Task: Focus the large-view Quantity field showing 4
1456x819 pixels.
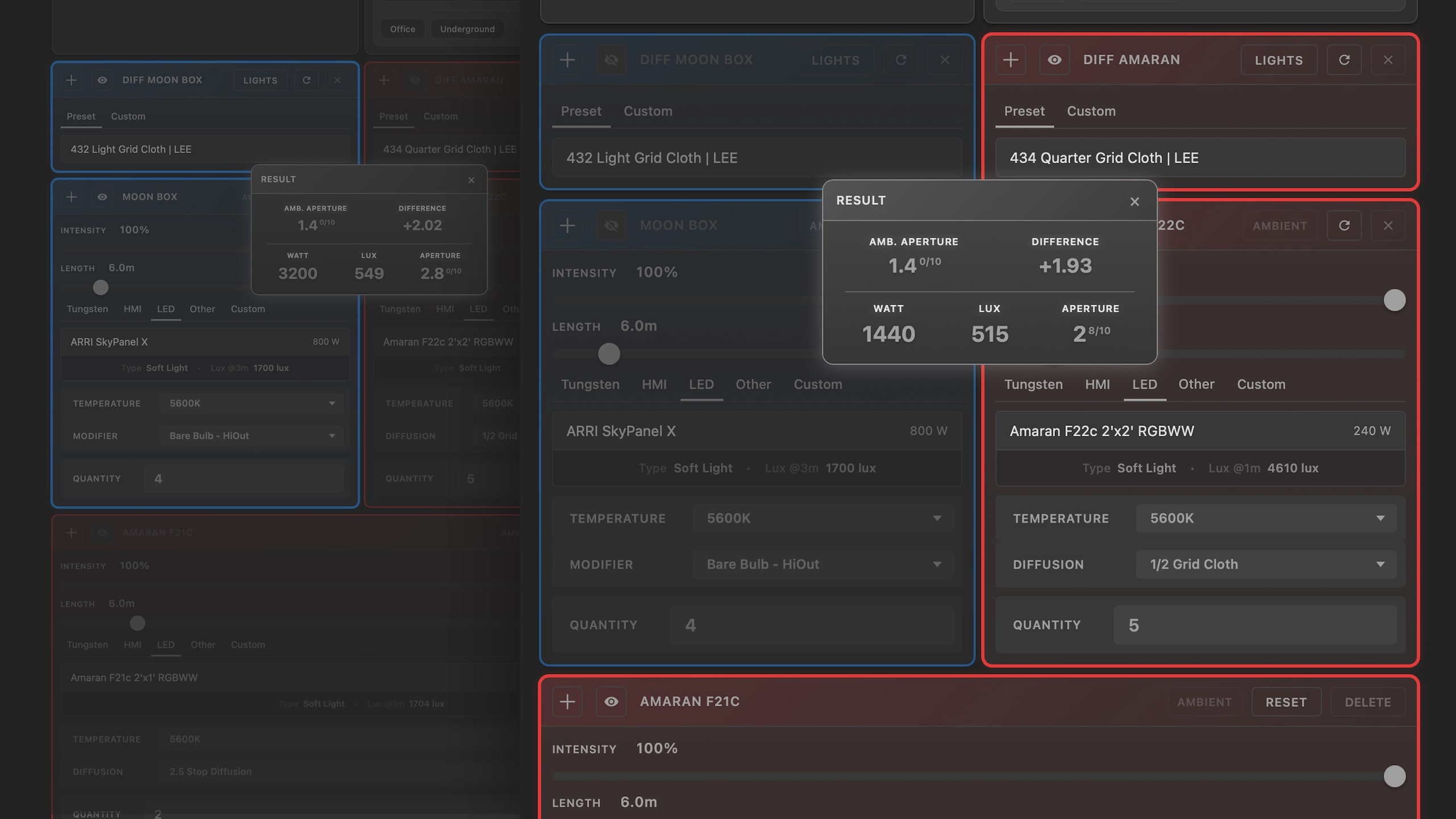Action: click(812, 624)
